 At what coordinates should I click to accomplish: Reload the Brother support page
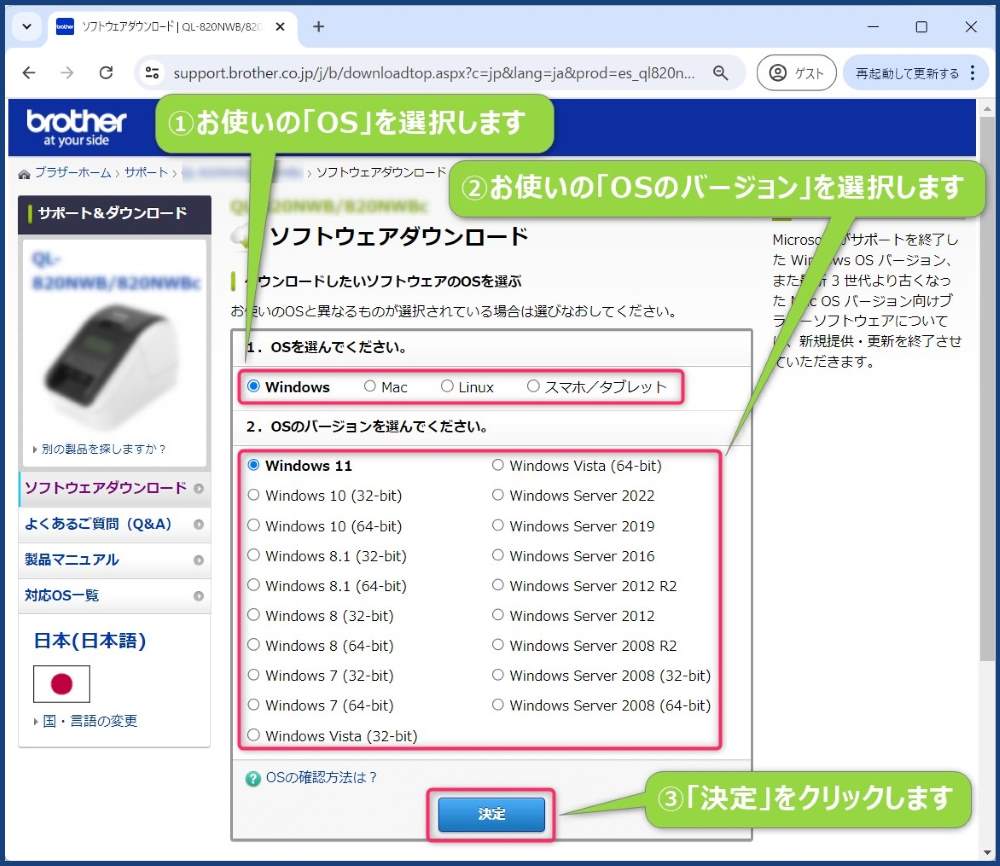[106, 73]
